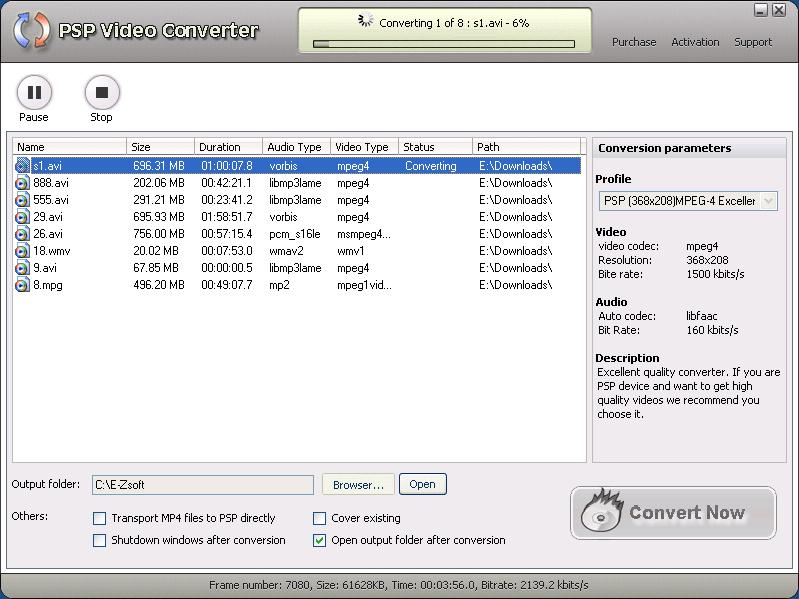Minimize the converter window
This screenshot has height=599, width=799.
click(x=761, y=10)
